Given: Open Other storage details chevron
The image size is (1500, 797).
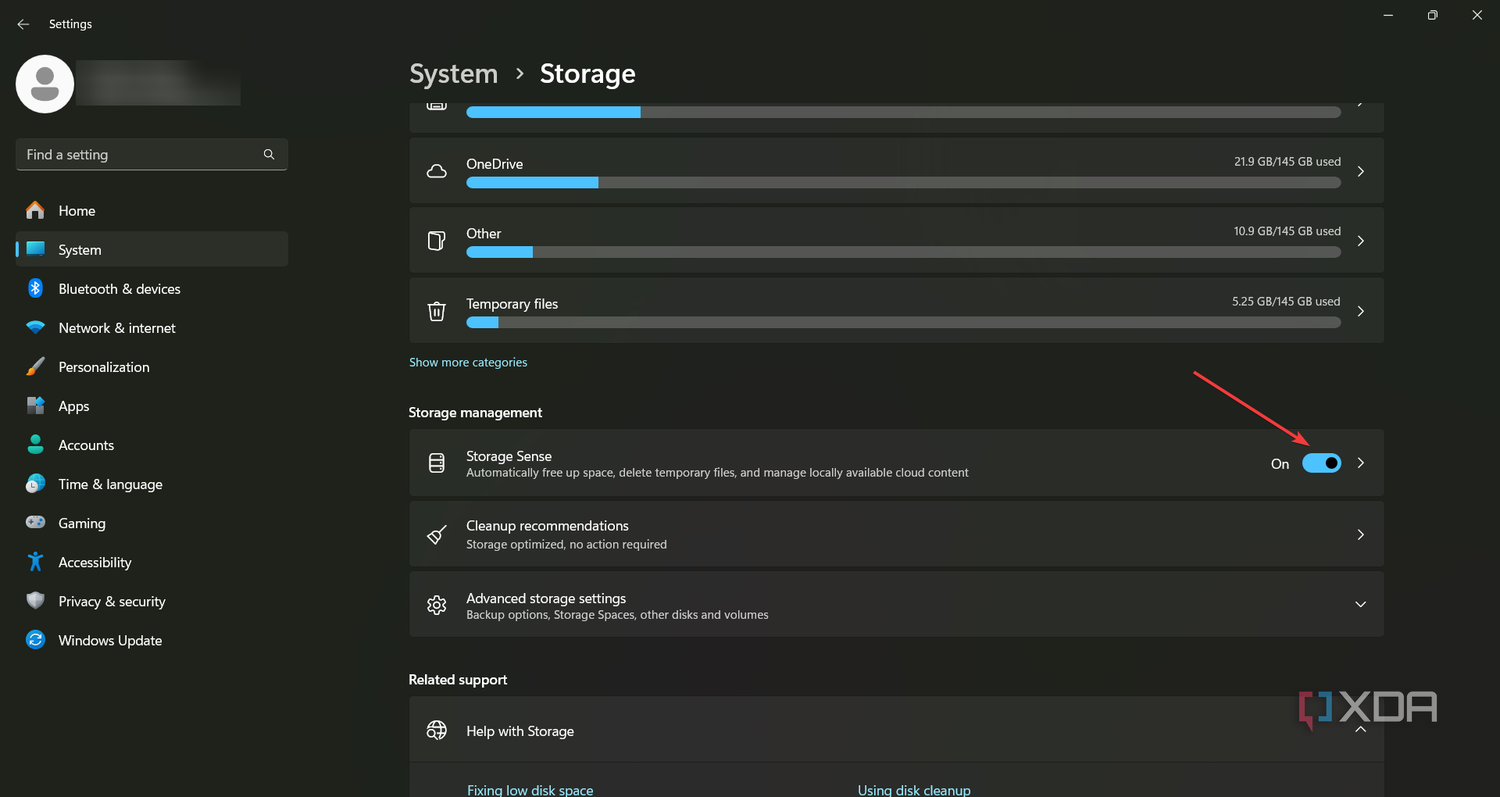Looking at the screenshot, I should [1360, 241].
